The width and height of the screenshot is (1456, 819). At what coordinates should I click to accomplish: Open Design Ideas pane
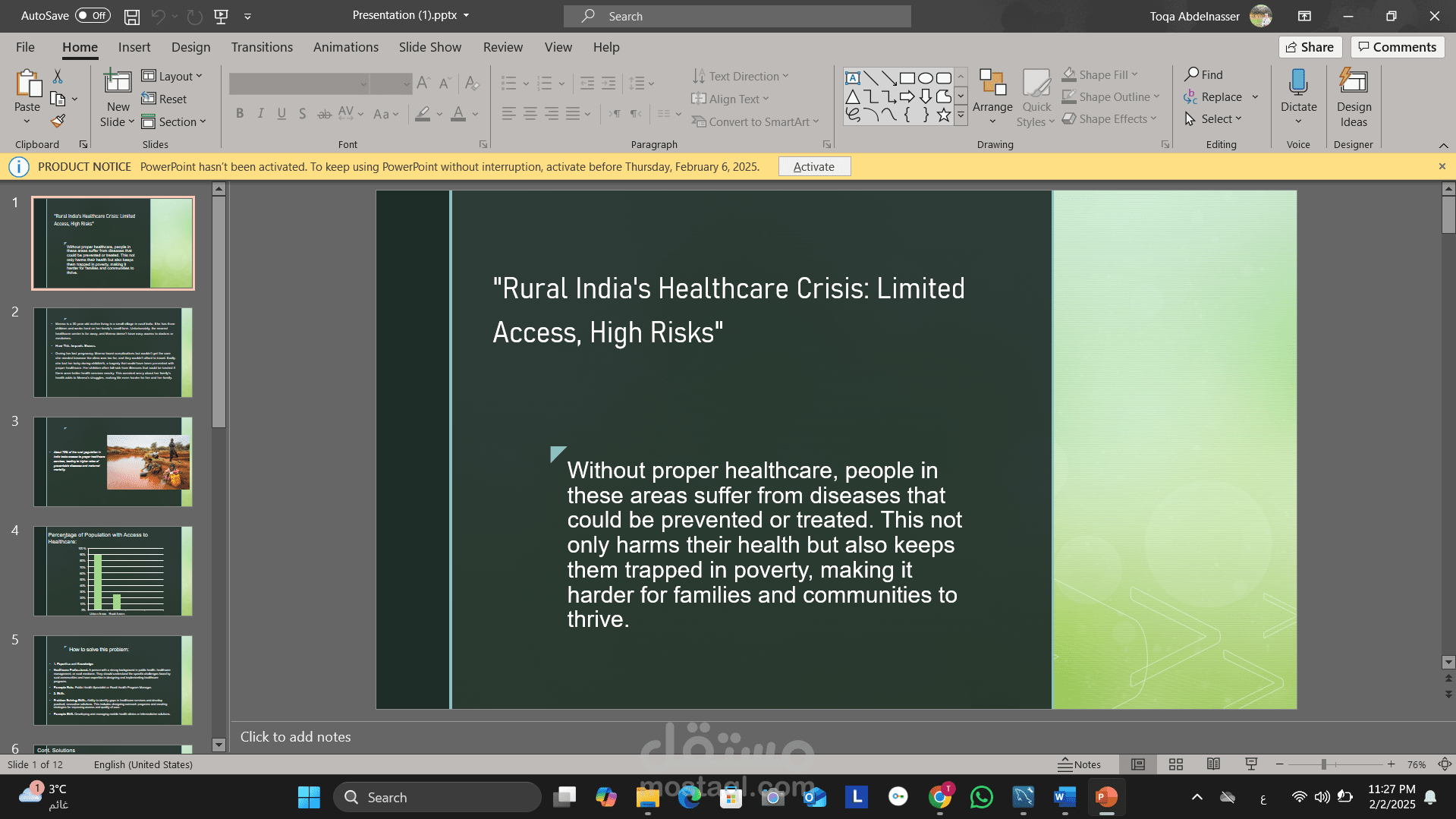click(x=1354, y=97)
